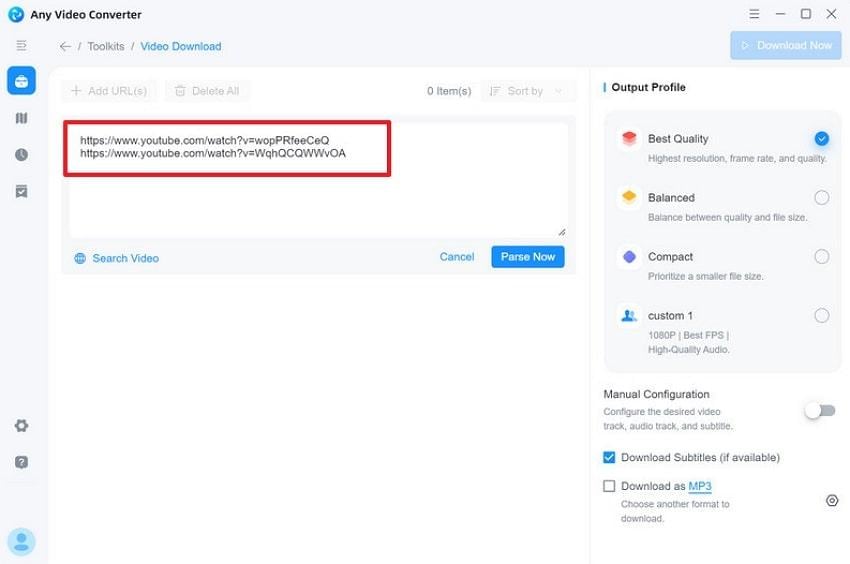Open the user account avatar

coord(22,541)
